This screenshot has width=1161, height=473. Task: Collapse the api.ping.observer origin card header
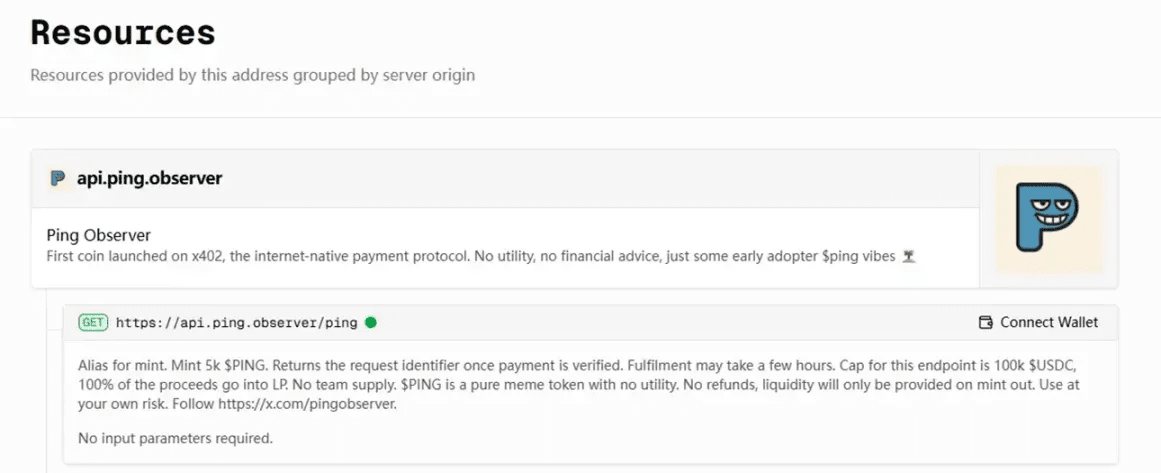(600, 179)
